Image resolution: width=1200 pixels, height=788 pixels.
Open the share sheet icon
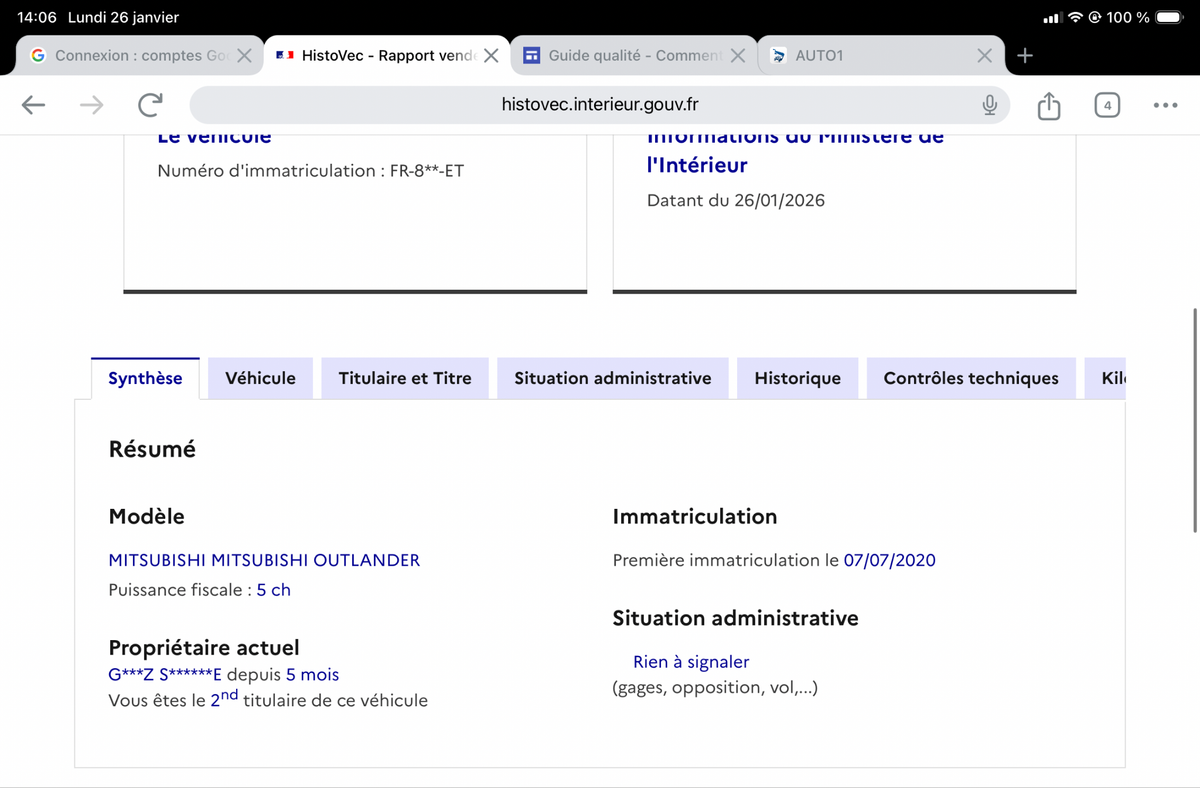[1048, 105]
